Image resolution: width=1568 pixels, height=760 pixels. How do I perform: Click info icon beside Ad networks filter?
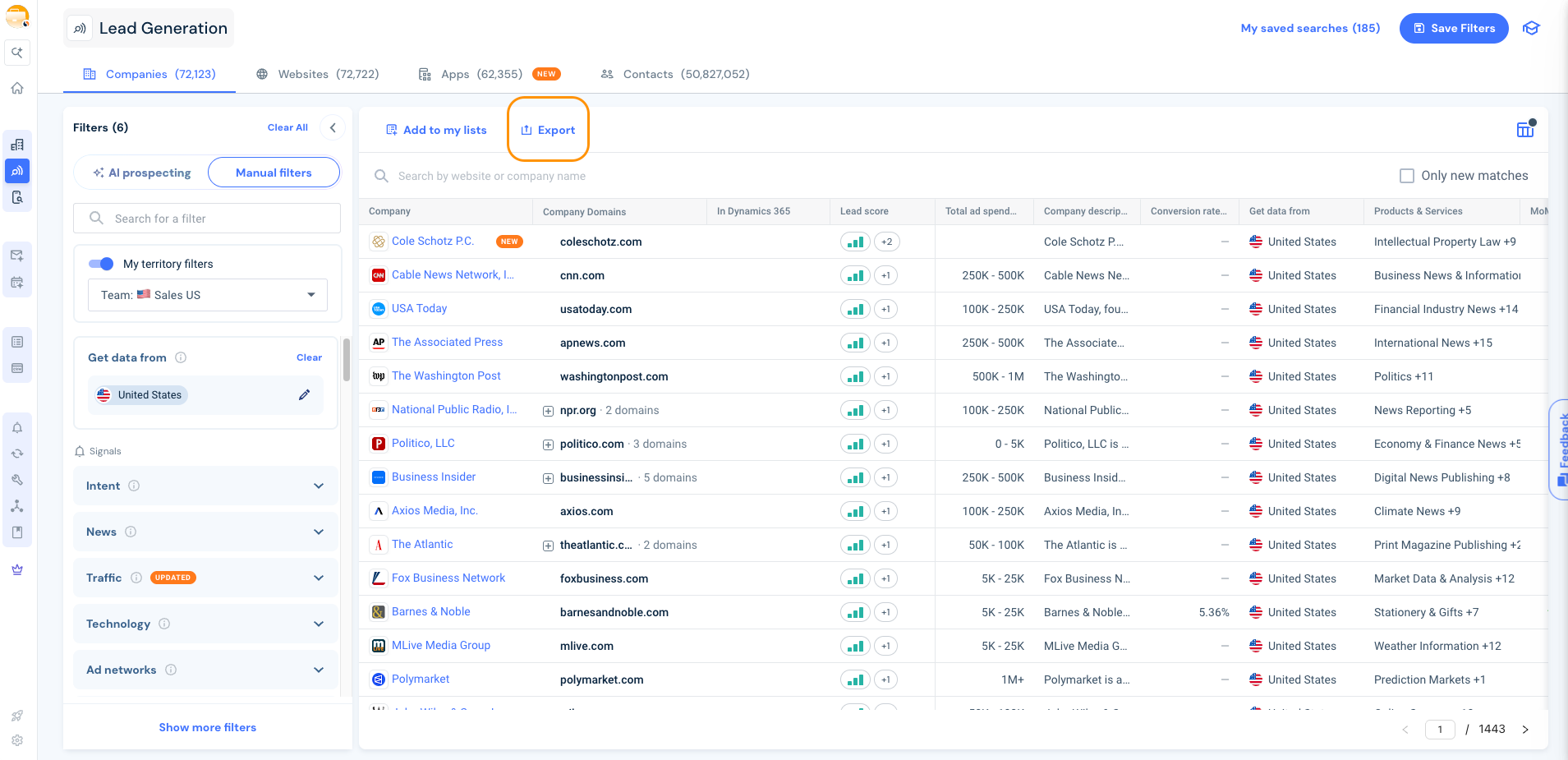(x=171, y=670)
